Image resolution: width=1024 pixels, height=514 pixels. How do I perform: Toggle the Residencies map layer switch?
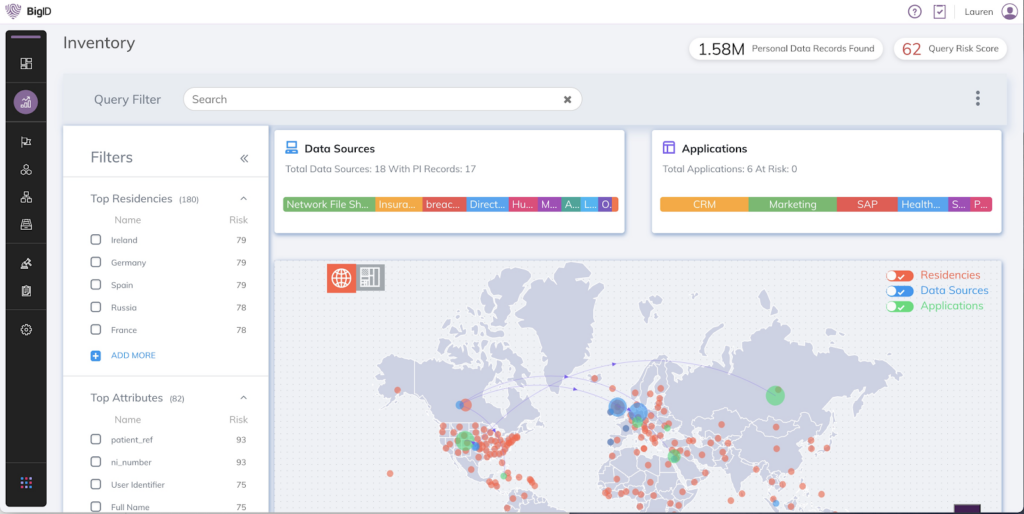[900, 276]
